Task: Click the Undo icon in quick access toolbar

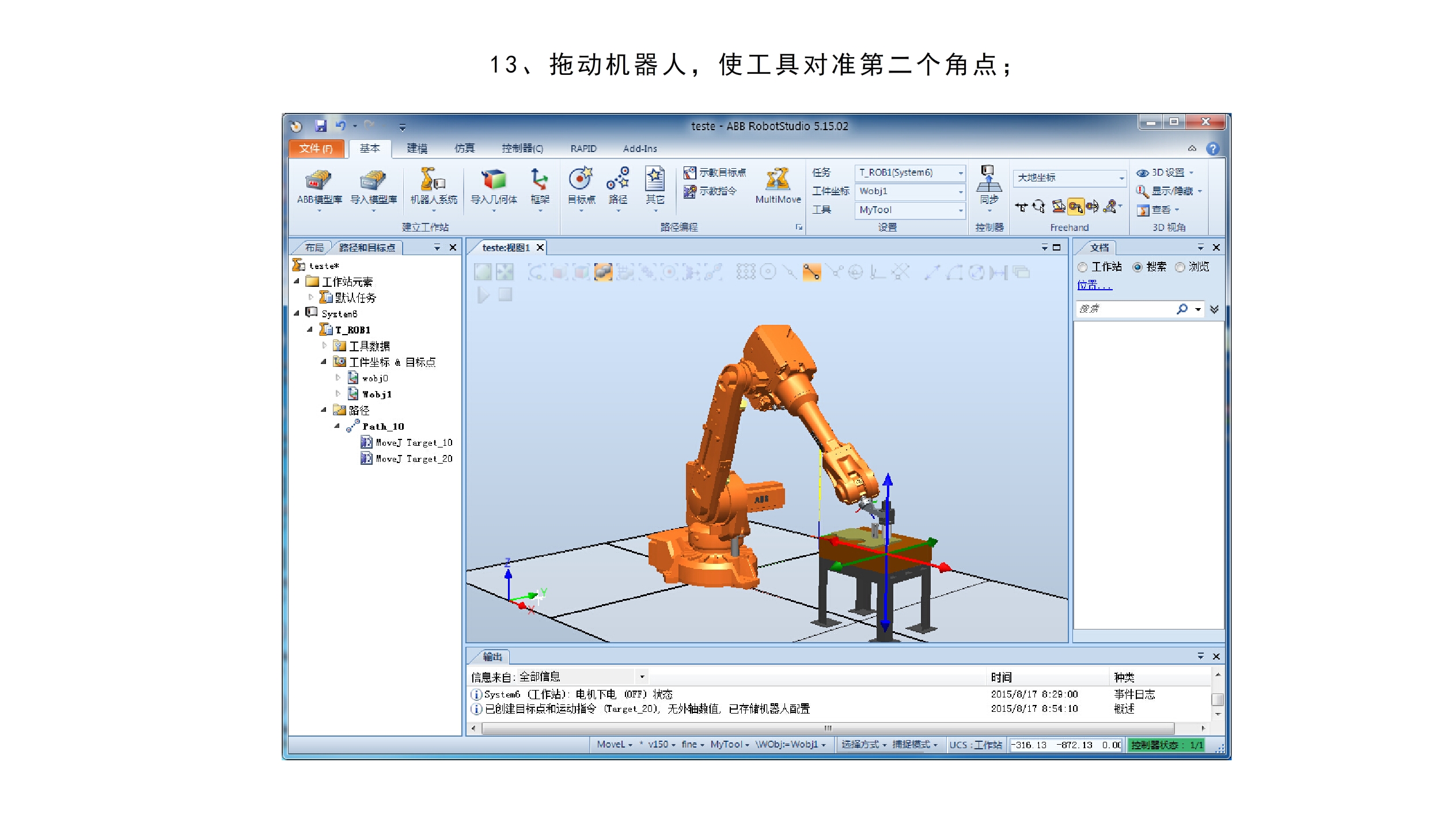Action: [x=341, y=126]
